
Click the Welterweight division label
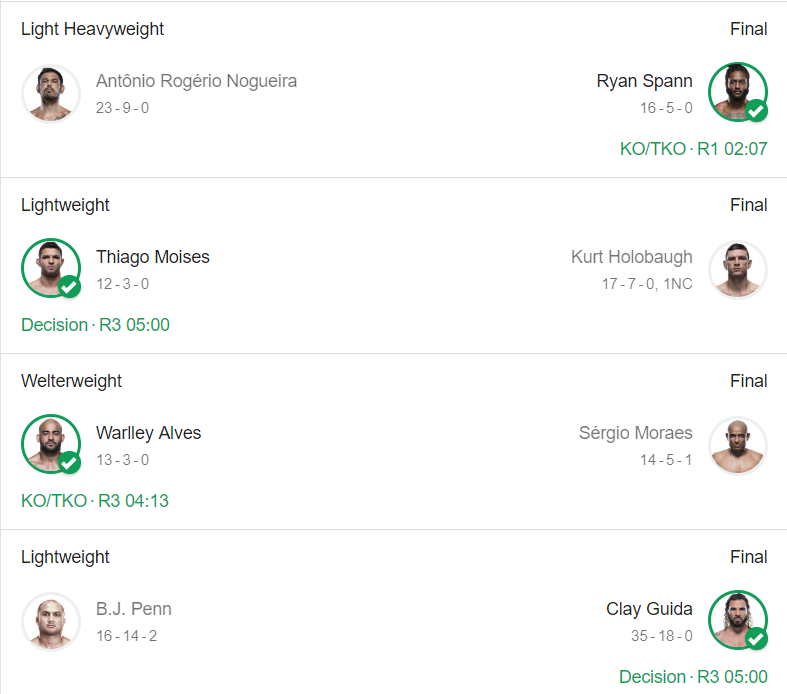(71, 381)
